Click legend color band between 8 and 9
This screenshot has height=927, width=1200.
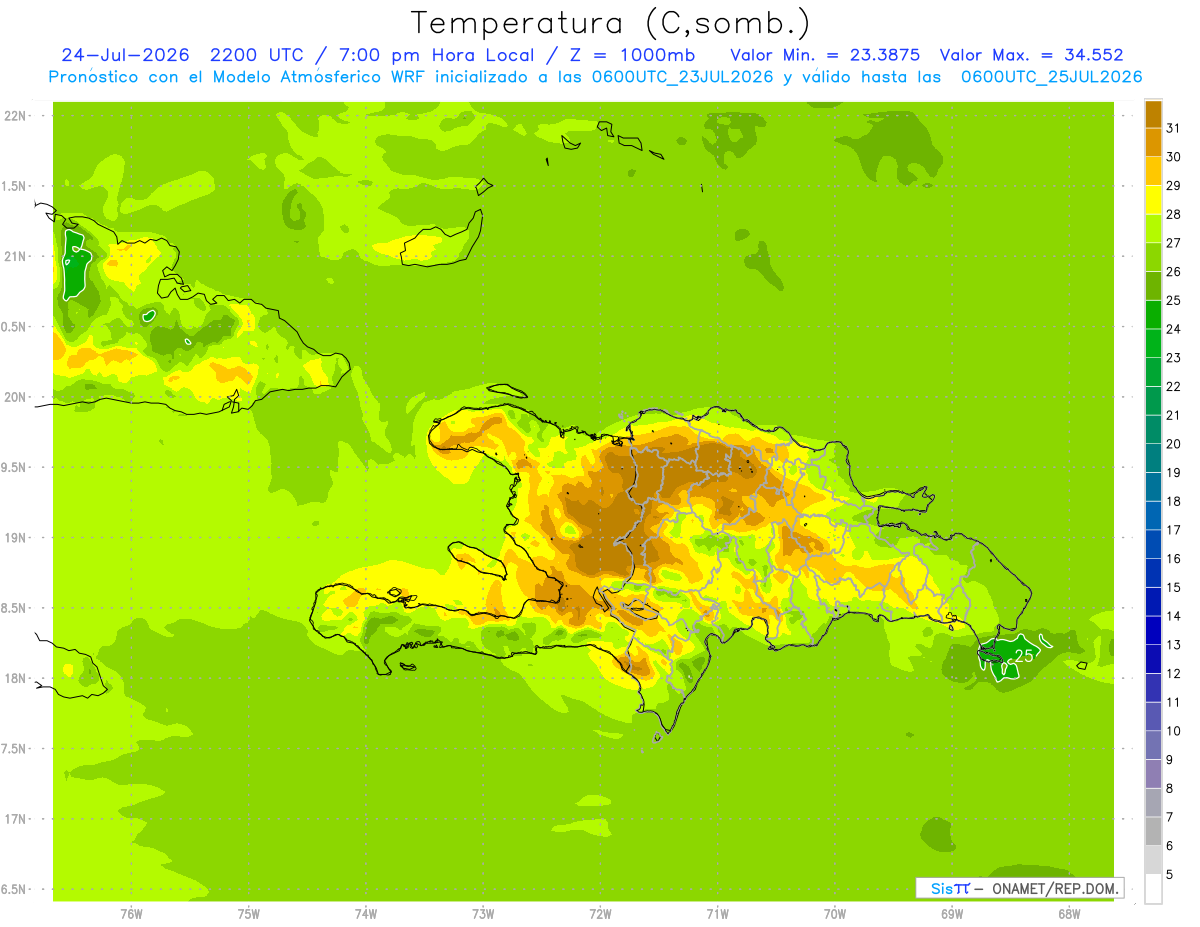click(x=1153, y=774)
